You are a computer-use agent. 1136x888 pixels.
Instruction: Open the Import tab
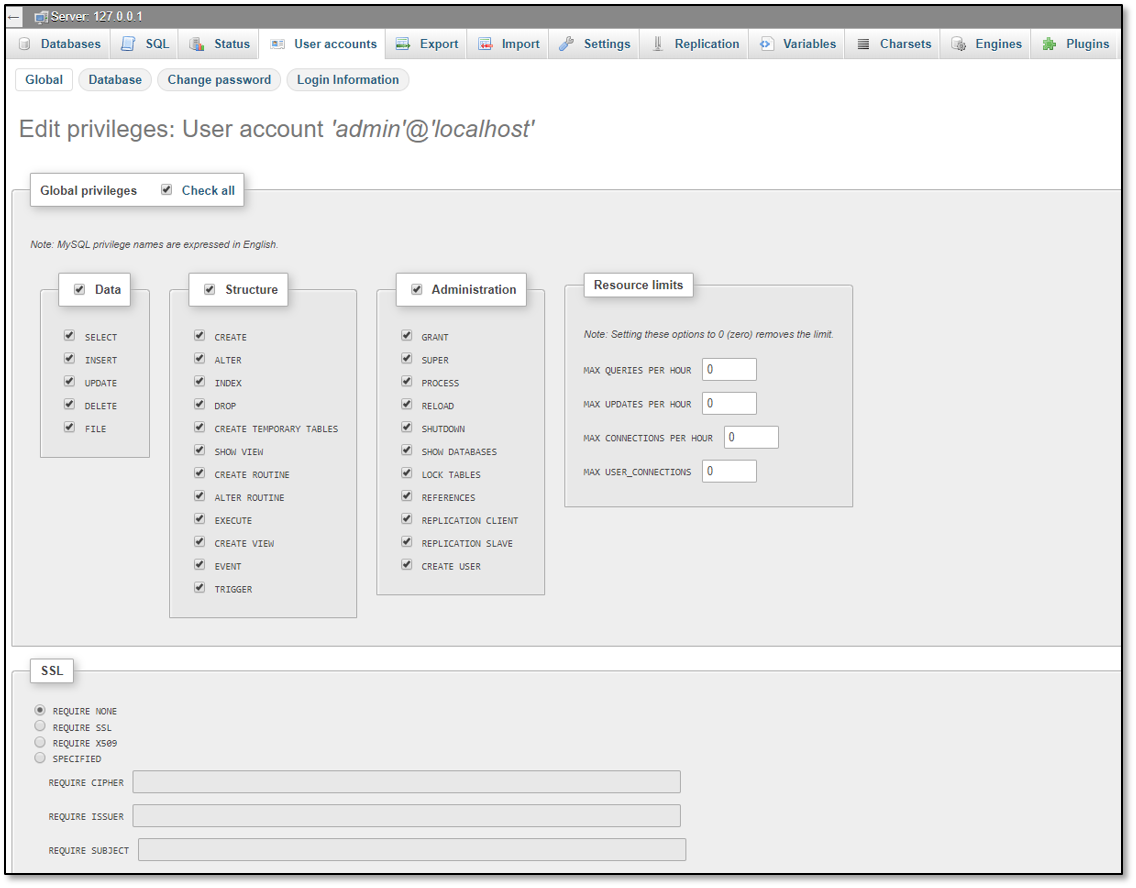click(509, 44)
